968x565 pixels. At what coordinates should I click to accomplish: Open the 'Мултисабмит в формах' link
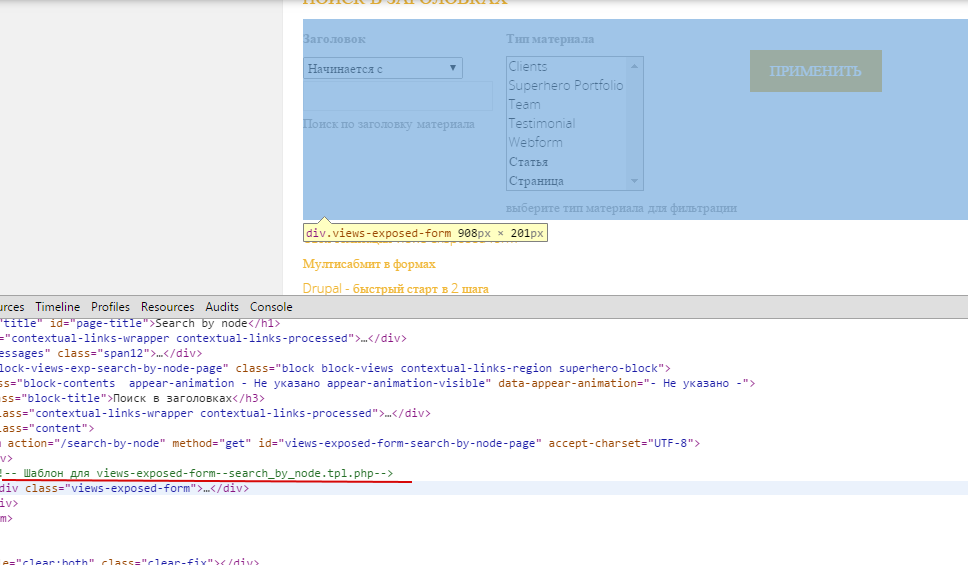point(369,264)
